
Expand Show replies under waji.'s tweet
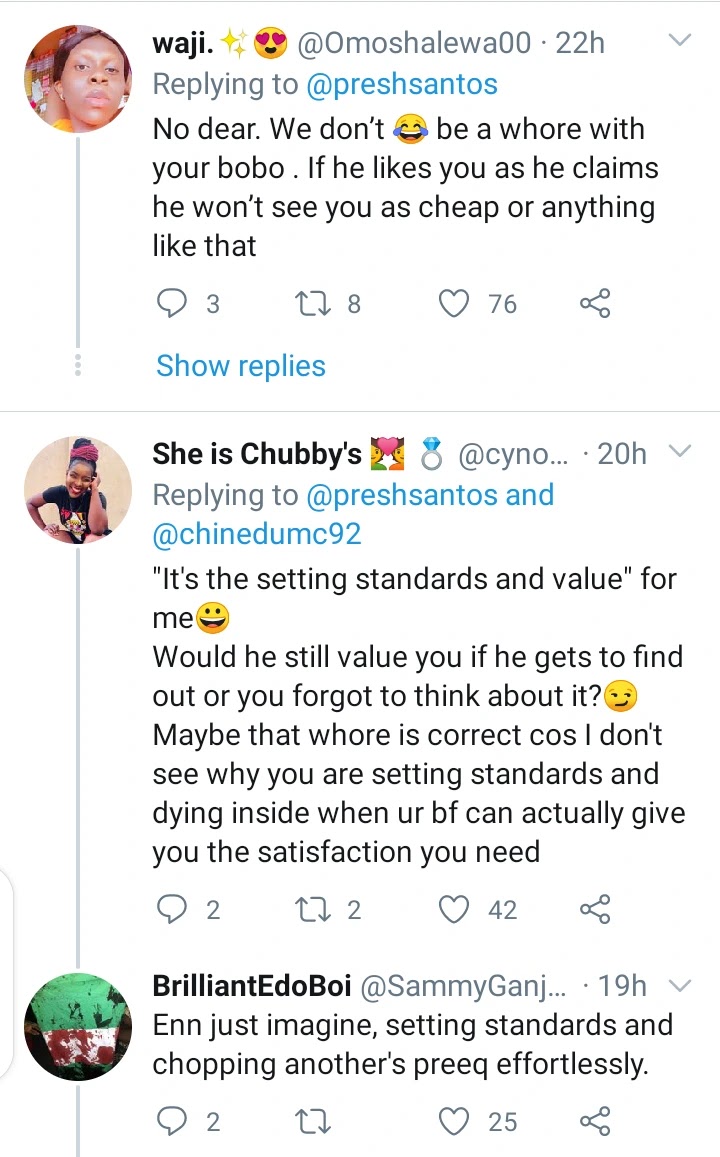click(241, 366)
